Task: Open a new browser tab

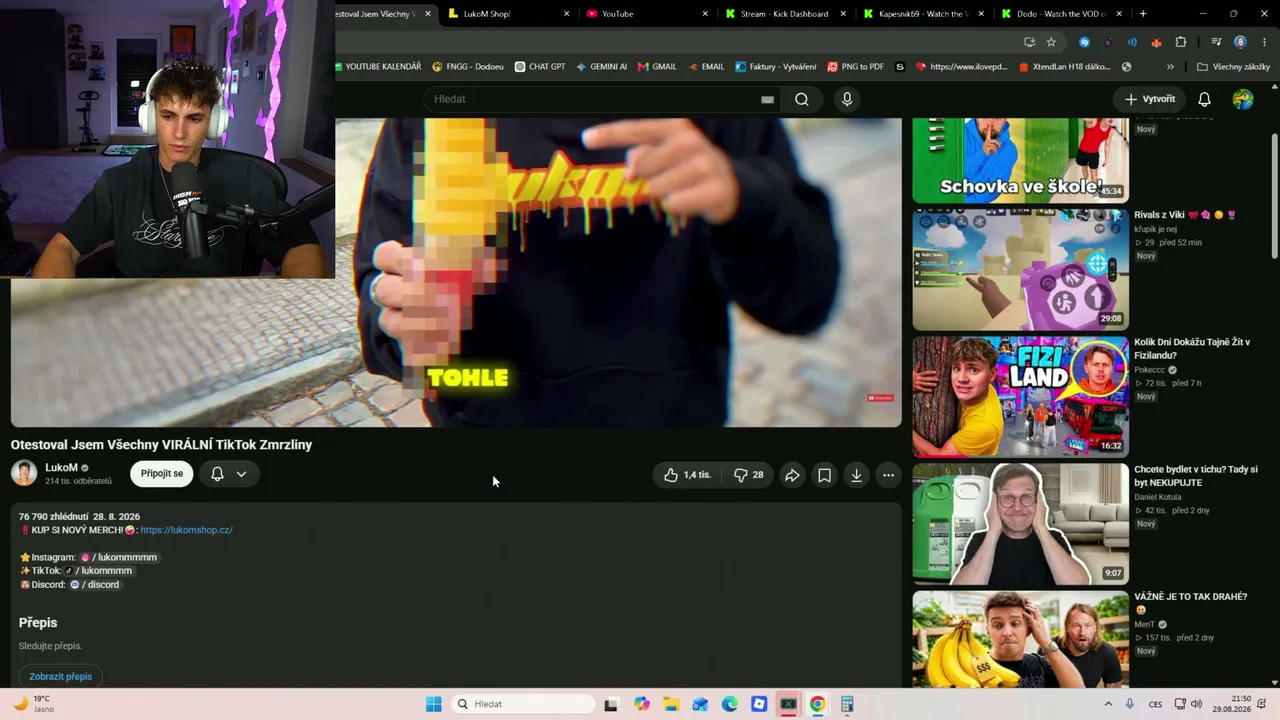Action: [x=1143, y=14]
